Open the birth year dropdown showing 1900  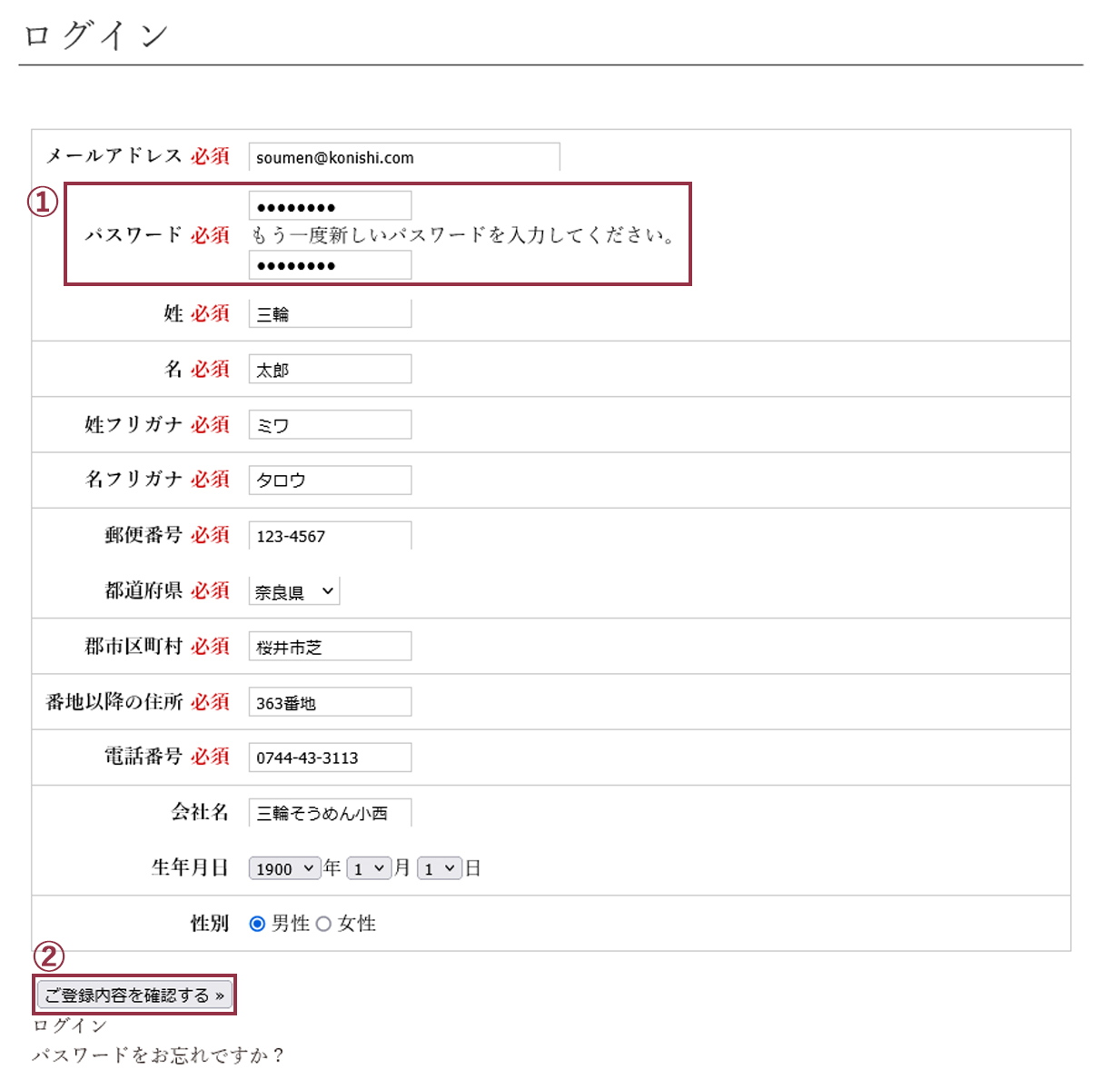click(x=284, y=868)
